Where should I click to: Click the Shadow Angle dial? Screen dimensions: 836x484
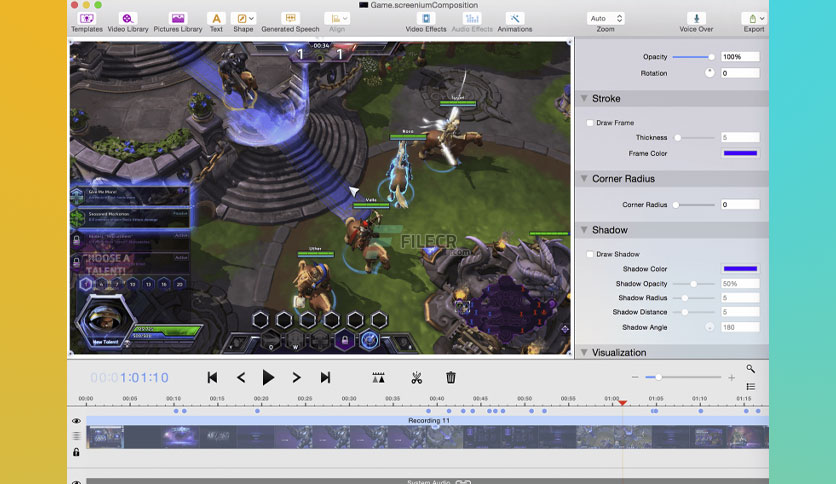click(709, 327)
